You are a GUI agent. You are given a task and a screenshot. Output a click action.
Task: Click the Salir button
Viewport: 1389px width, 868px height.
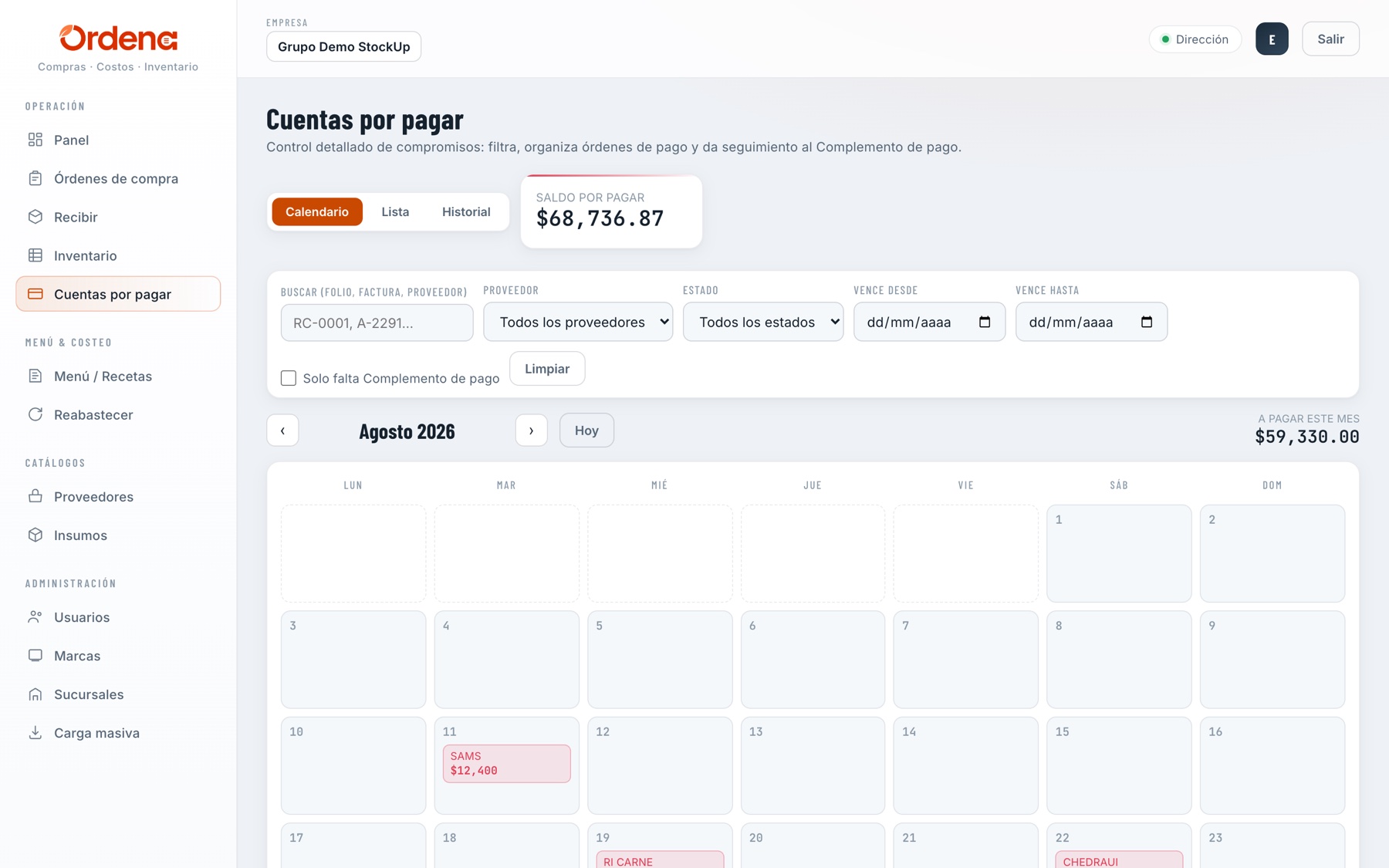pyautogui.click(x=1330, y=39)
